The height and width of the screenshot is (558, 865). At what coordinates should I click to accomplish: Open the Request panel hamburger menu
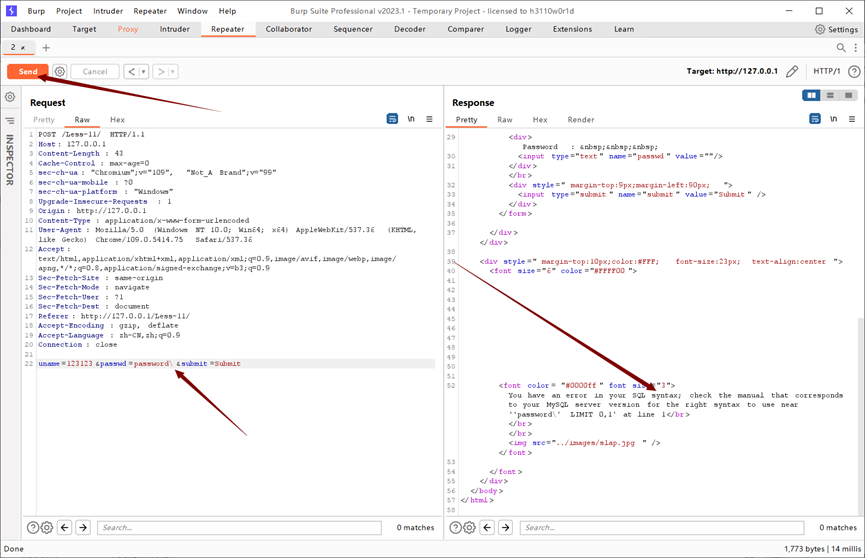[429, 119]
